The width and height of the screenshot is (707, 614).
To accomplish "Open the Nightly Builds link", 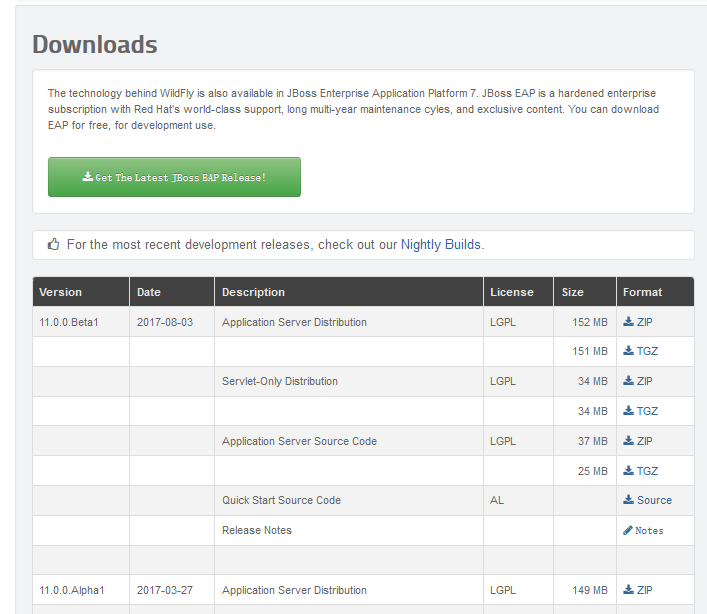I will click(x=441, y=244).
